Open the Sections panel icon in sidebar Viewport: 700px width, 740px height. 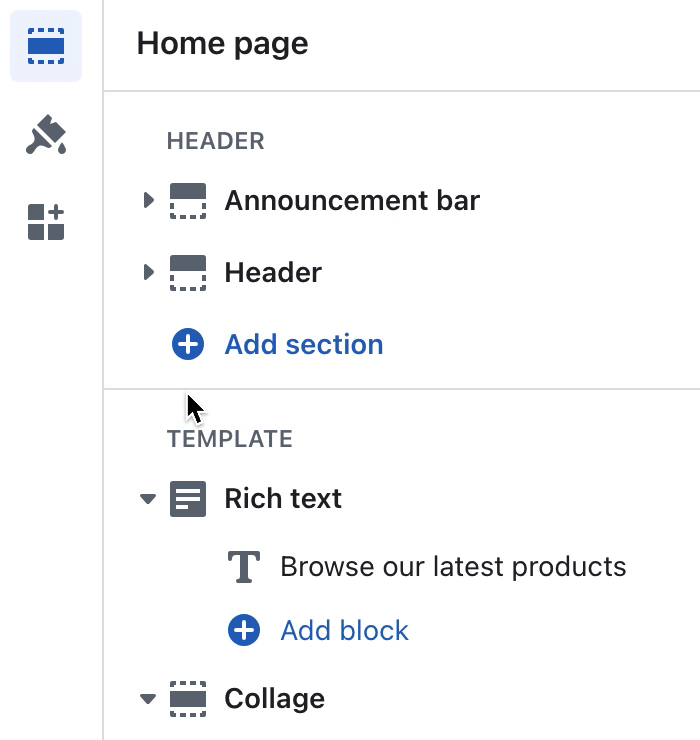coord(46,46)
